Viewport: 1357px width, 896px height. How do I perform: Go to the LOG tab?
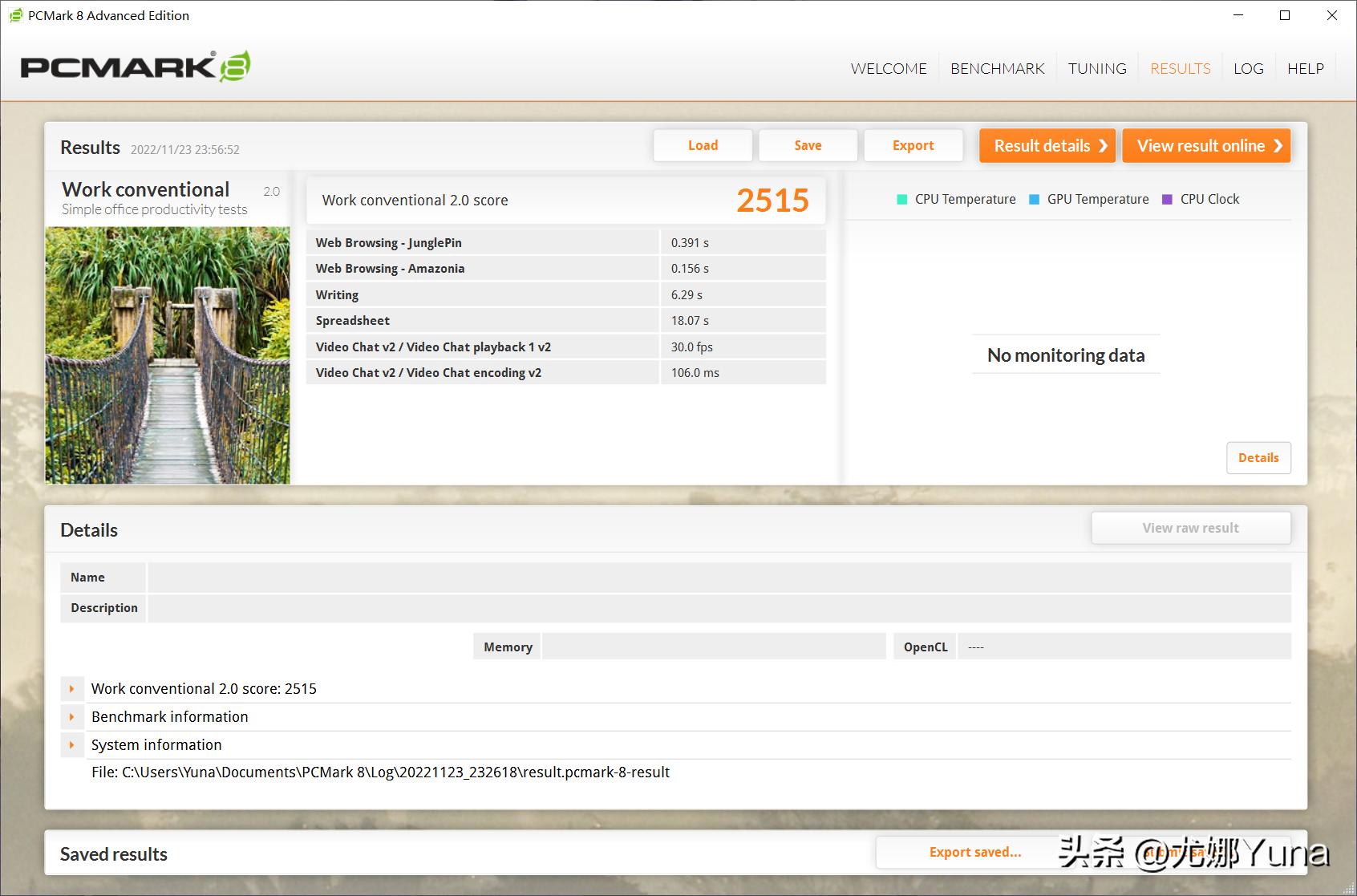coord(1248,68)
